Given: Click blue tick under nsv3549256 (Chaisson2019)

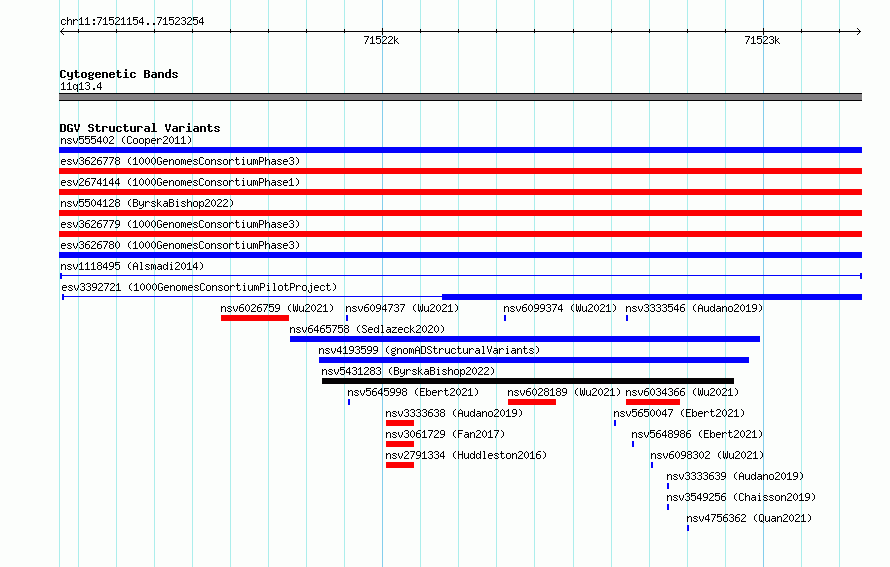Looking at the screenshot, I should point(668,507).
